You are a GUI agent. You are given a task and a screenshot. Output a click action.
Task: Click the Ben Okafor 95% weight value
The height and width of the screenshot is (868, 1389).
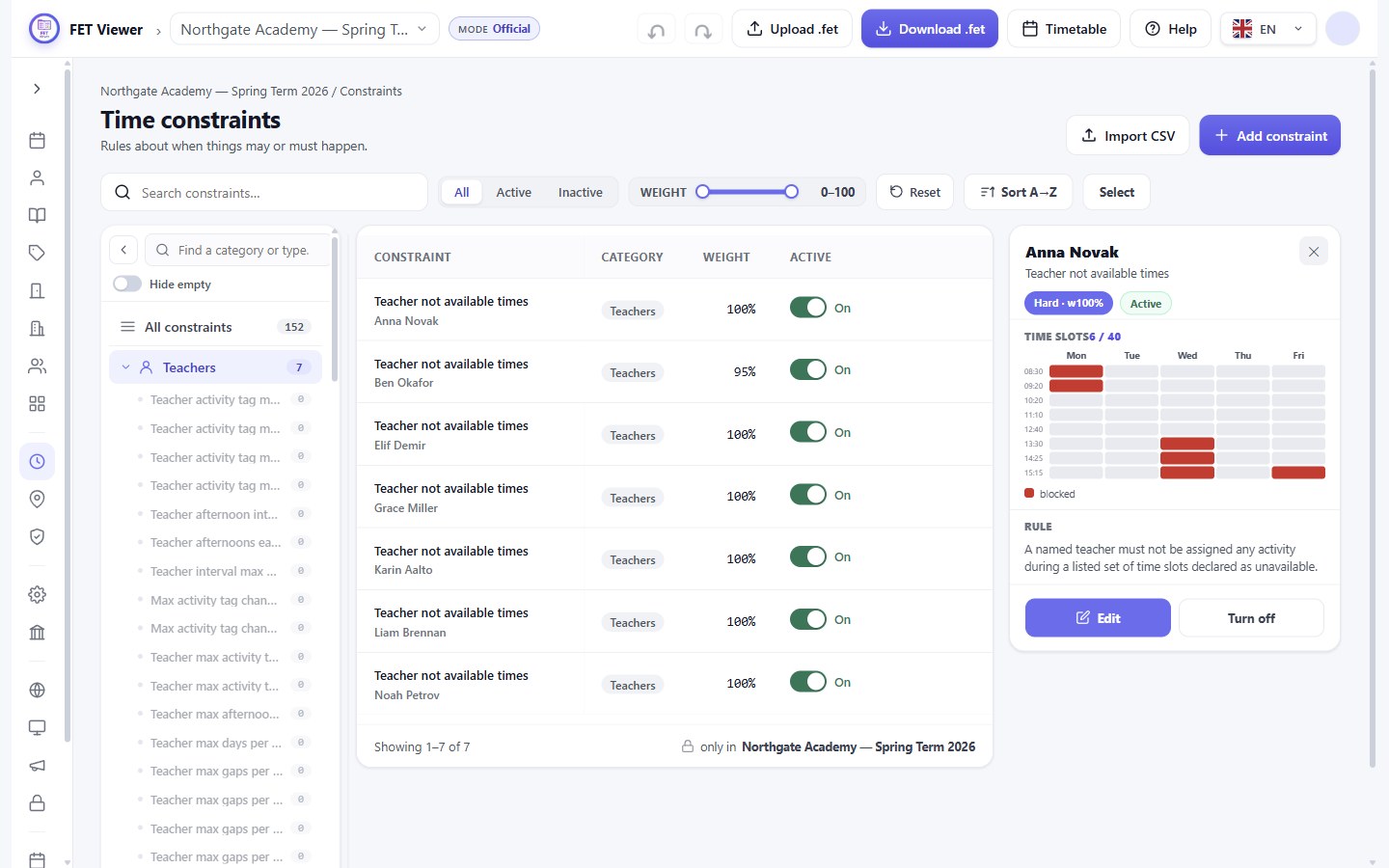(745, 371)
